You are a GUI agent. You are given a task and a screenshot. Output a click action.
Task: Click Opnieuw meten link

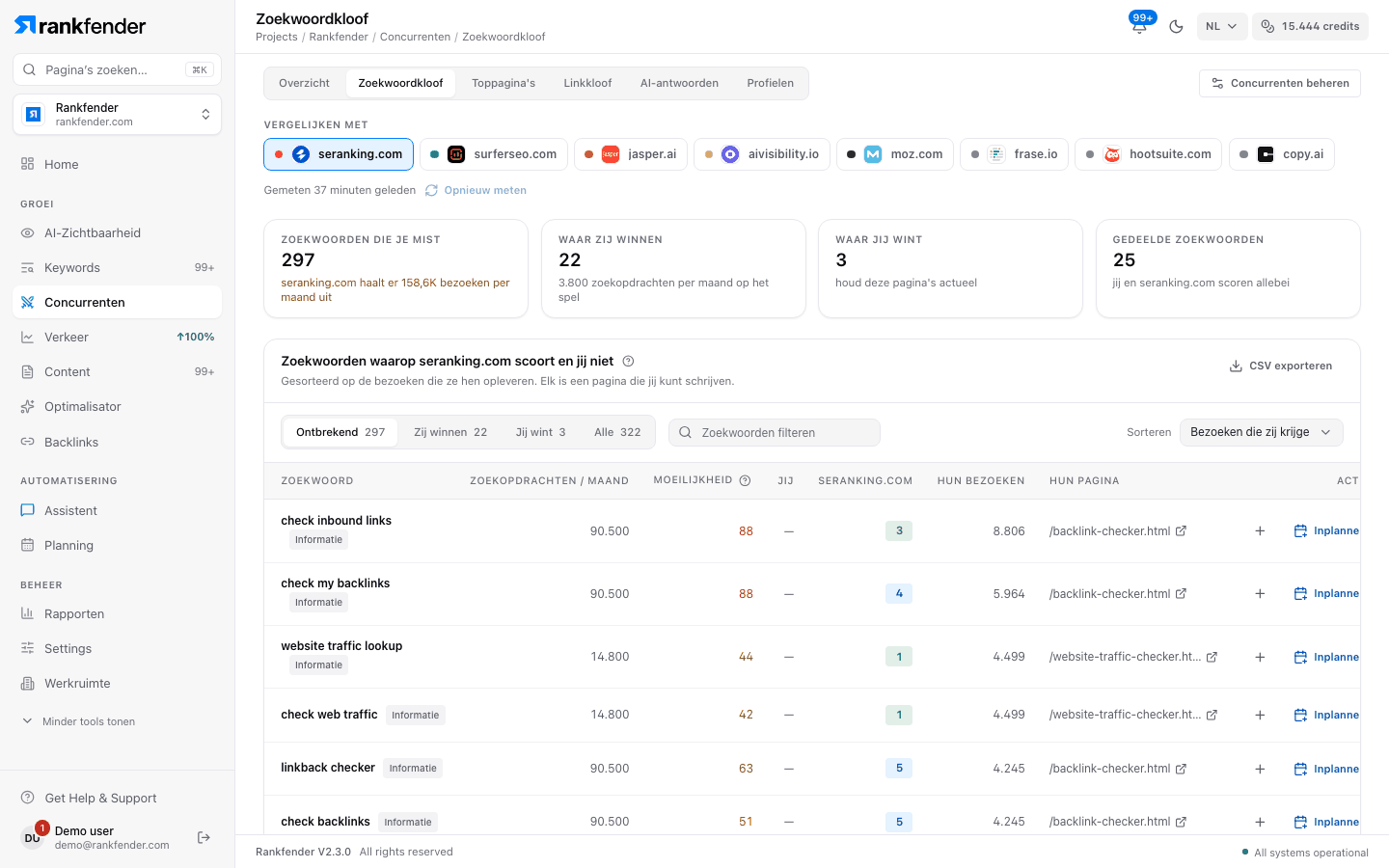click(x=476, y=190)
